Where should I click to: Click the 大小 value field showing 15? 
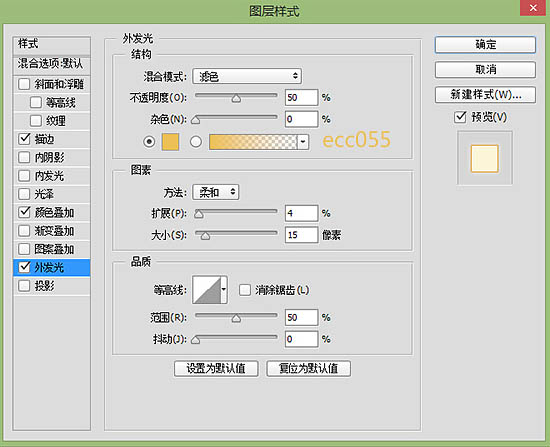[x=302, y=235]
